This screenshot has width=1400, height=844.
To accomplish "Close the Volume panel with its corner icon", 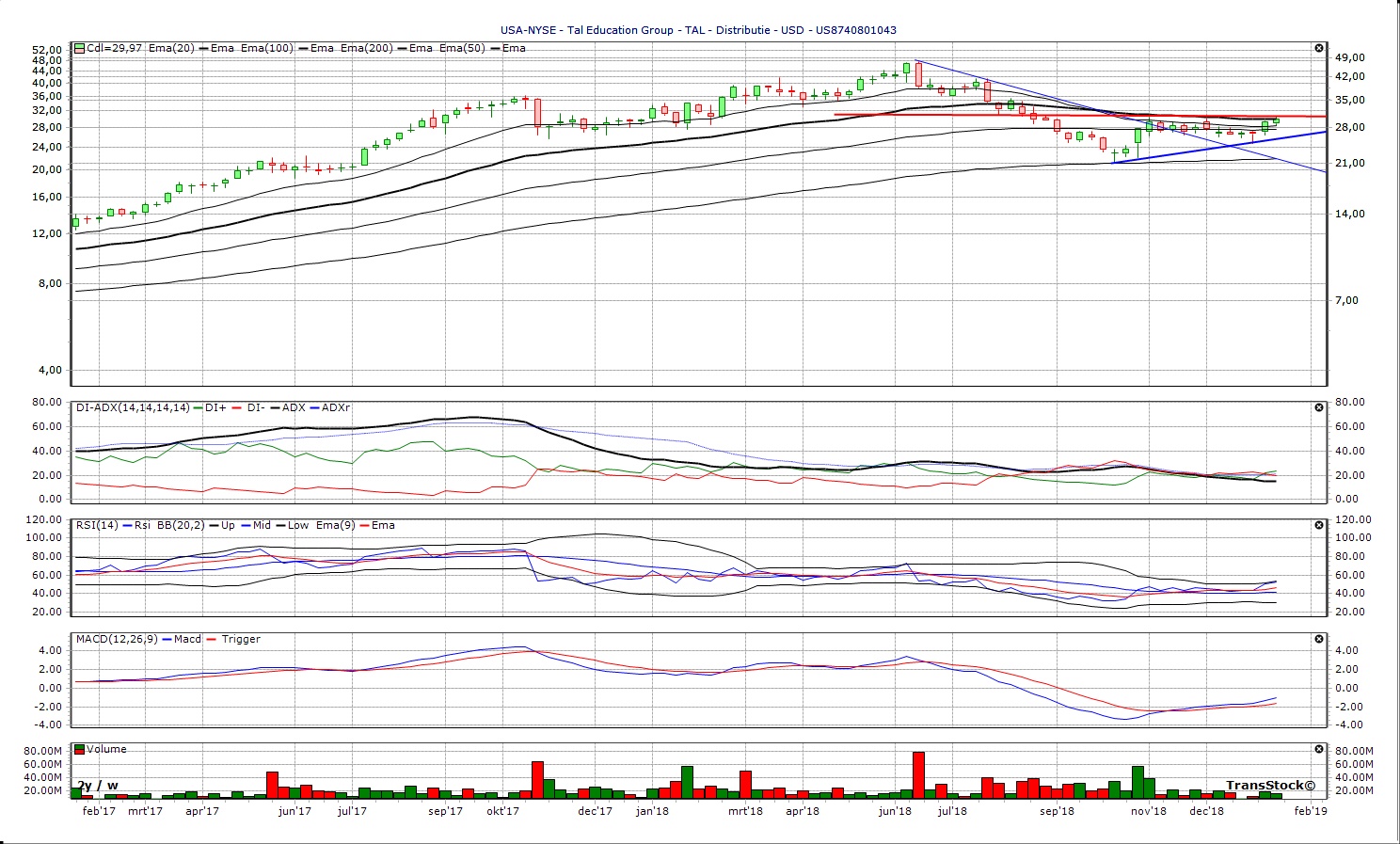I will point(1319,749).
